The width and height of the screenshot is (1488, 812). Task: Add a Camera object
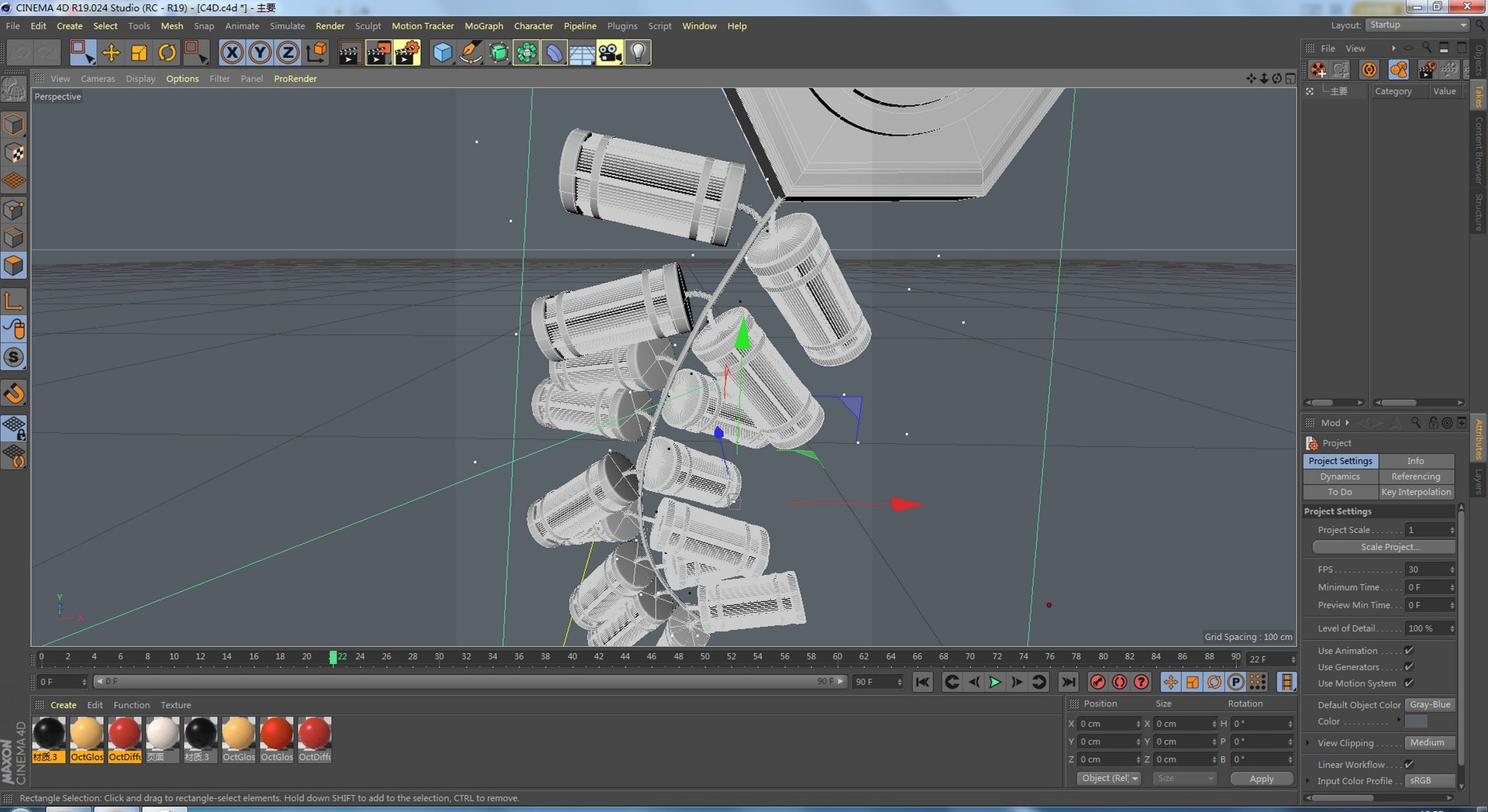tap(609, 53)
